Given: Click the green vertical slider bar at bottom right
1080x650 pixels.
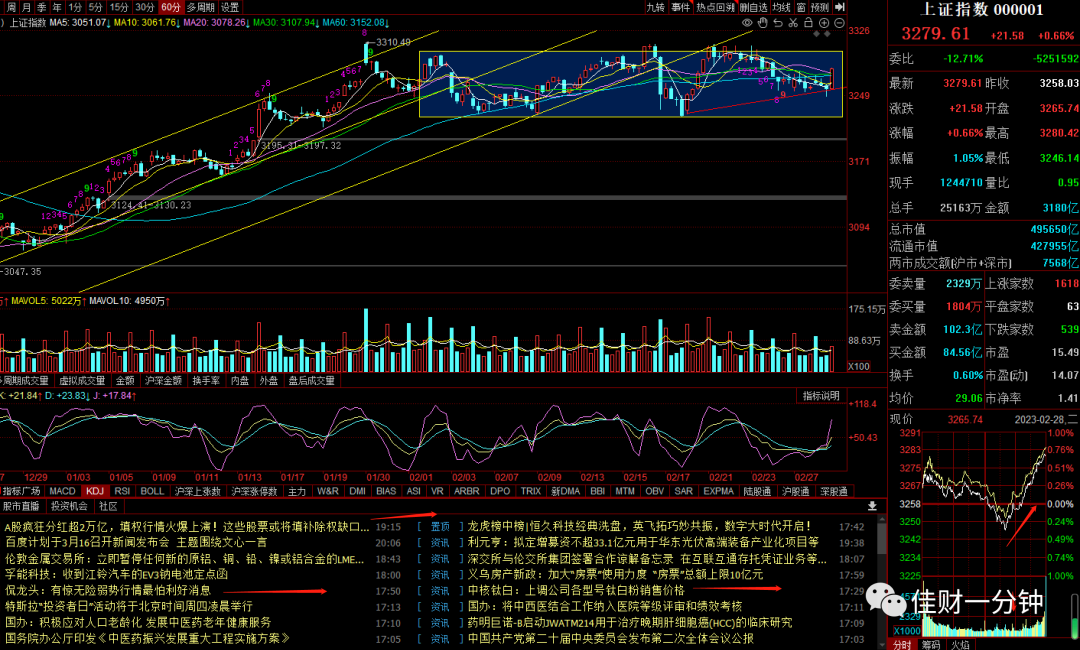Looking at the screenshot, I should click(1075, 615).
